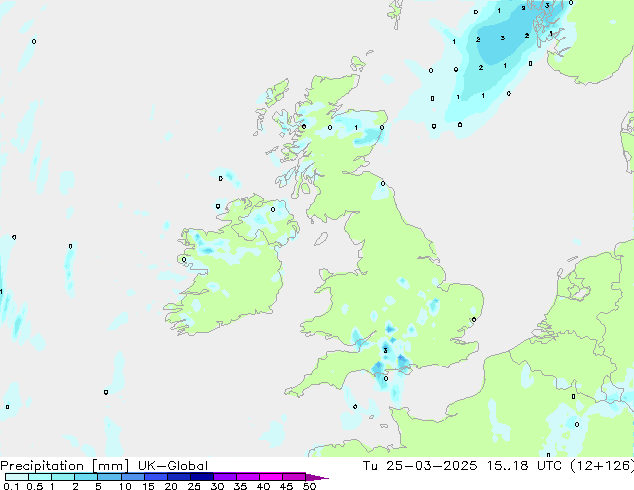Click the 45–50 mm legend color swatch
Screen dimensions: 634x490
pos(294,477)
